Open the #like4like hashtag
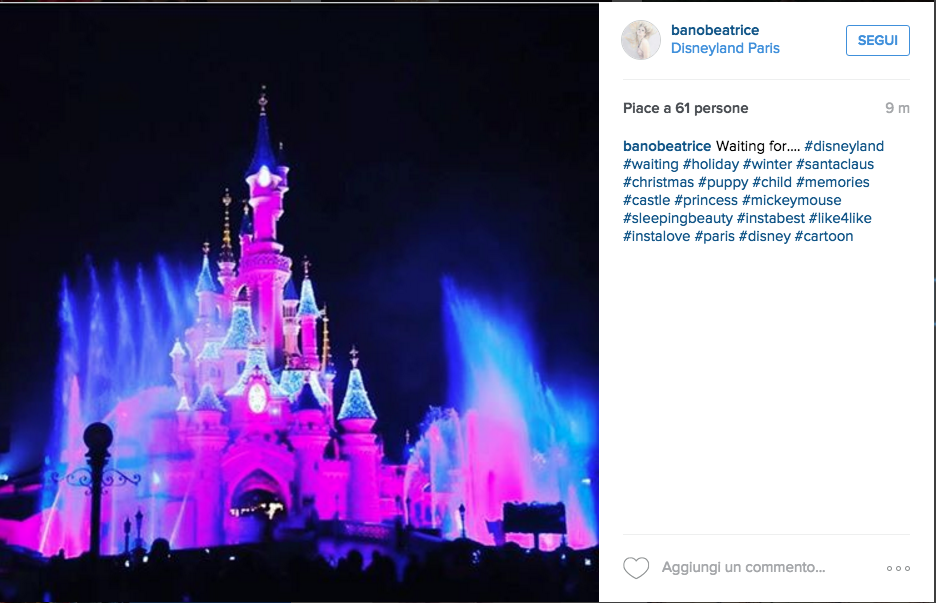This screenshot has height=603, width=936. pyautogui.click(x=840, y=219)
